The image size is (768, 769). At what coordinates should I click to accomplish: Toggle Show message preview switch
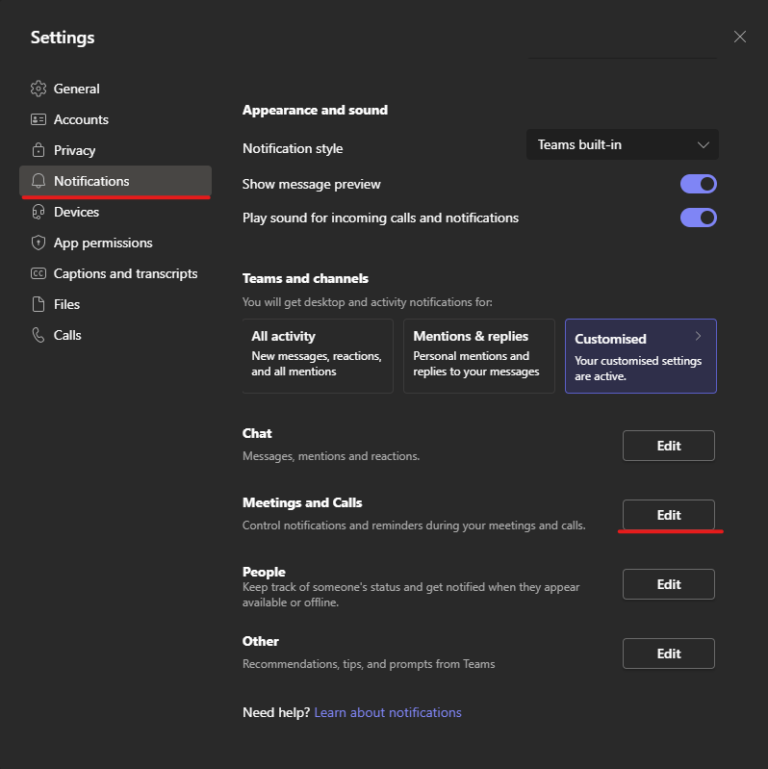[x=698, y=184]
